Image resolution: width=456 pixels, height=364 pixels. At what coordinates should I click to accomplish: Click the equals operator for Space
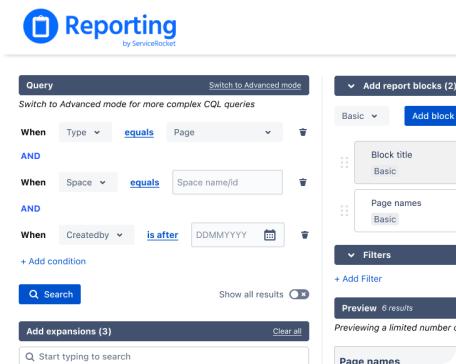click(145, 182)
